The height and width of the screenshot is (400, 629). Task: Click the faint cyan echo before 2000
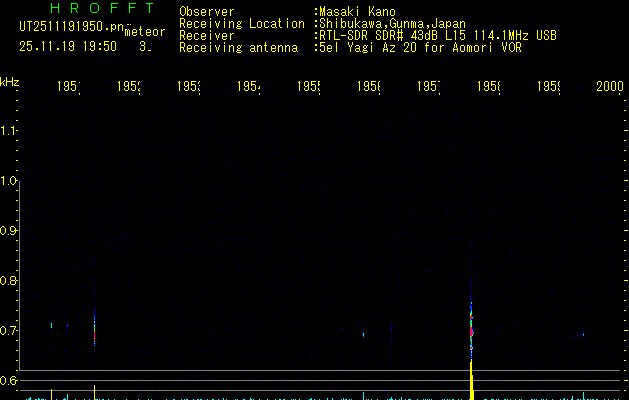pos(583,334)
